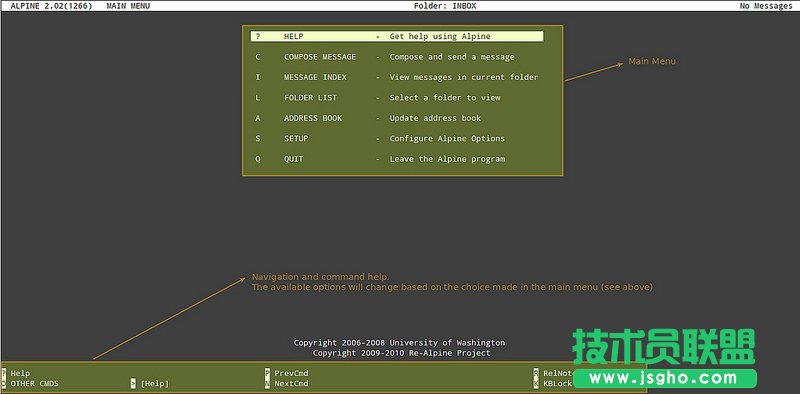Click the 'A' shortcut letter for Address Book

tap(258, 118)
